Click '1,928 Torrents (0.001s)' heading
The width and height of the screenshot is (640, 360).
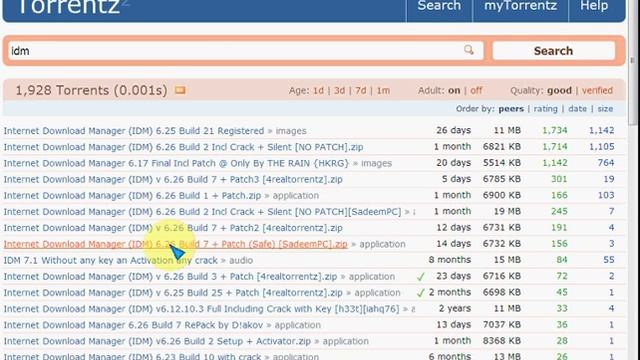tap(91, 90)
